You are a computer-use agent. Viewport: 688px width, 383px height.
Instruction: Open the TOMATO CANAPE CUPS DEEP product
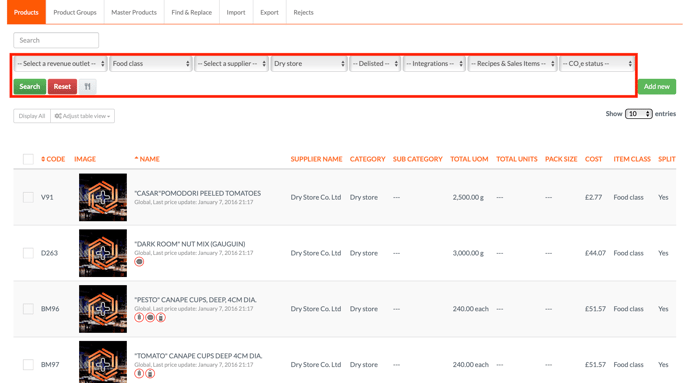[198, 355]
